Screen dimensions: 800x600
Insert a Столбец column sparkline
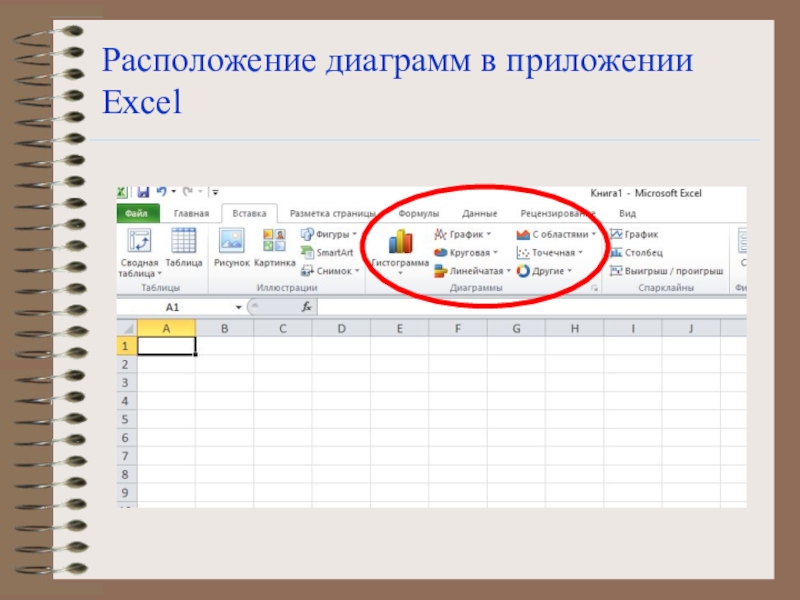(636, 253)
